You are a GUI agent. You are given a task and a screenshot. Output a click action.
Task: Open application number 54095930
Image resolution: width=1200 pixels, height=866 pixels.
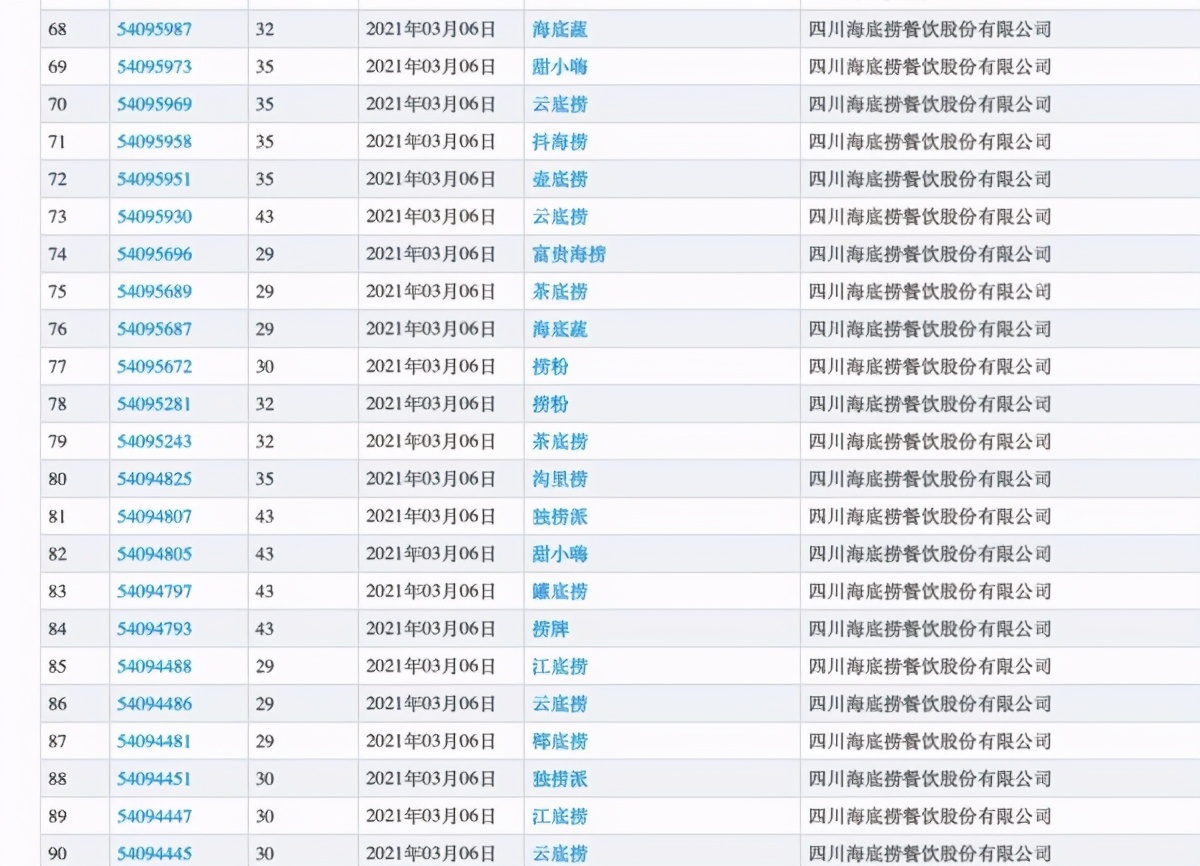pos(154,217)
